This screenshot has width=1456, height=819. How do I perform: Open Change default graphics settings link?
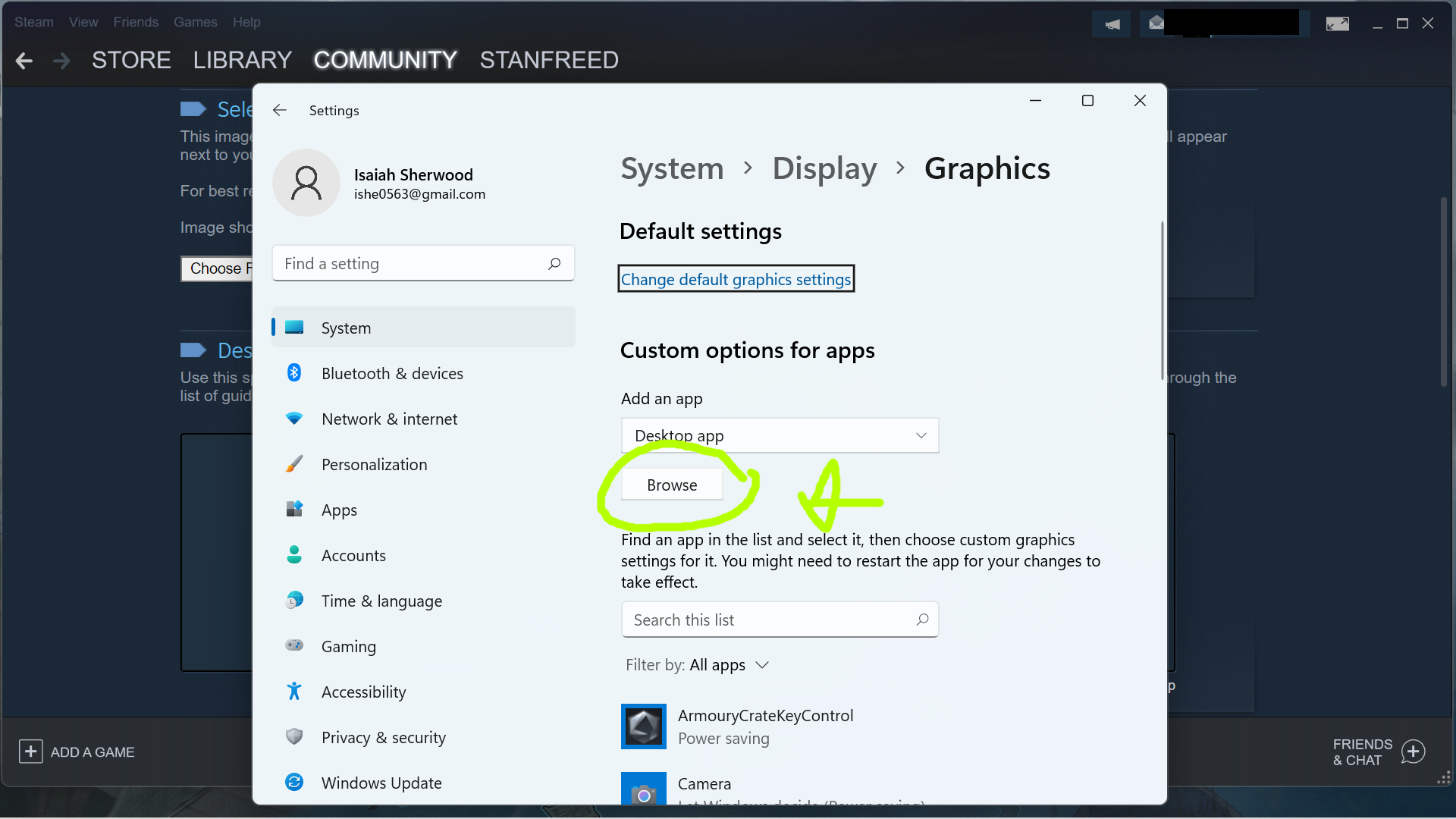[735, 279]
